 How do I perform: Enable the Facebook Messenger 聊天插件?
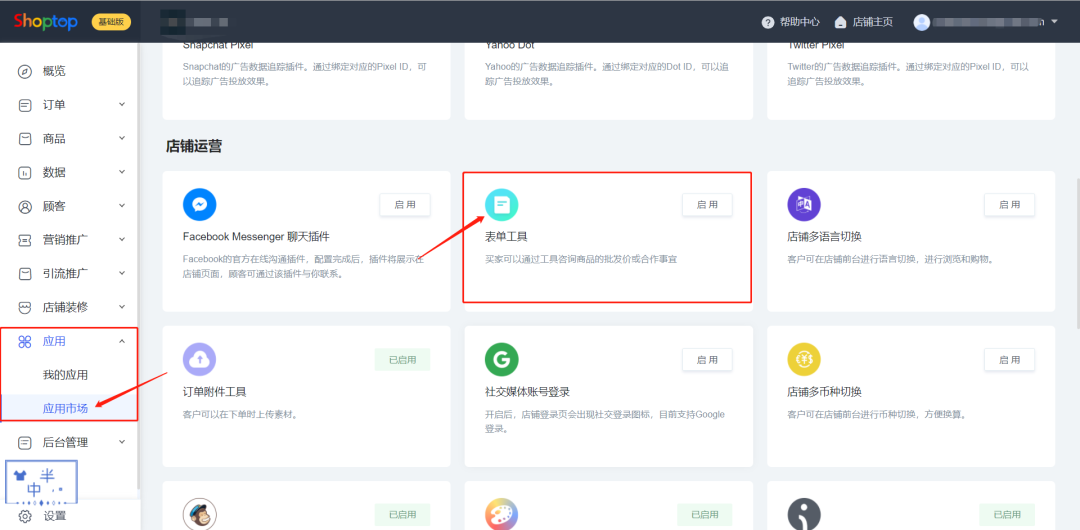click(405, 205)
